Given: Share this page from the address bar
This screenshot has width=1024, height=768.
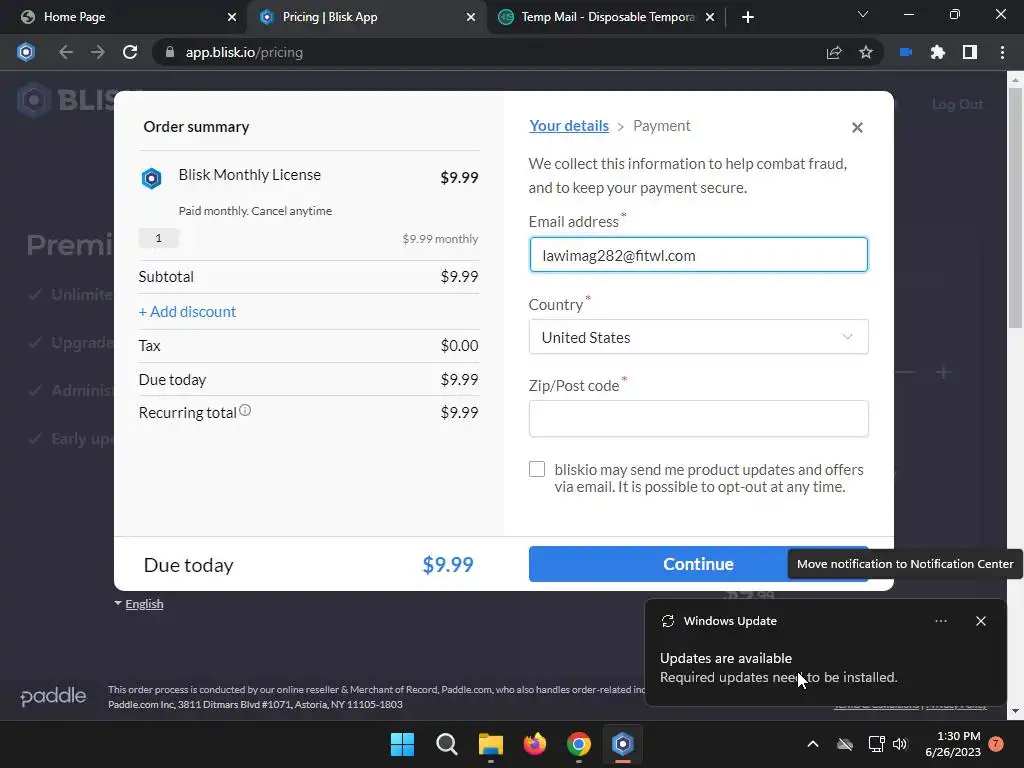Looking at the screenshot, I should [834, 52].
